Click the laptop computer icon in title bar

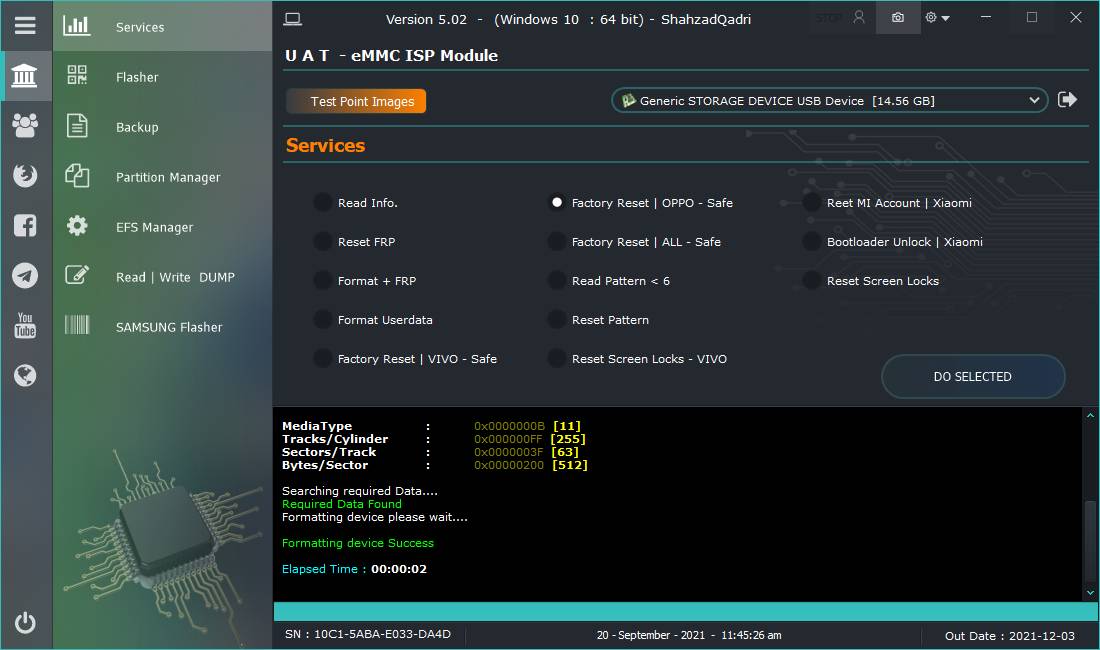[293, 19]
